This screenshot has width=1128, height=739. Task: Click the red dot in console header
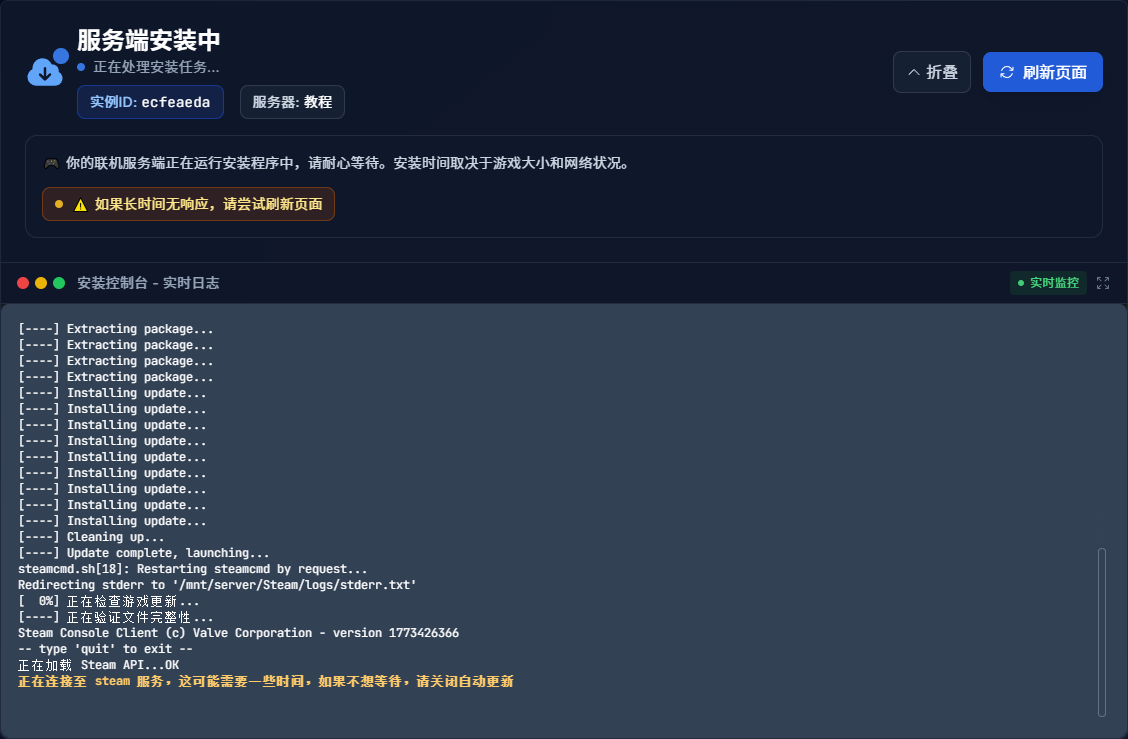[23, 283]
